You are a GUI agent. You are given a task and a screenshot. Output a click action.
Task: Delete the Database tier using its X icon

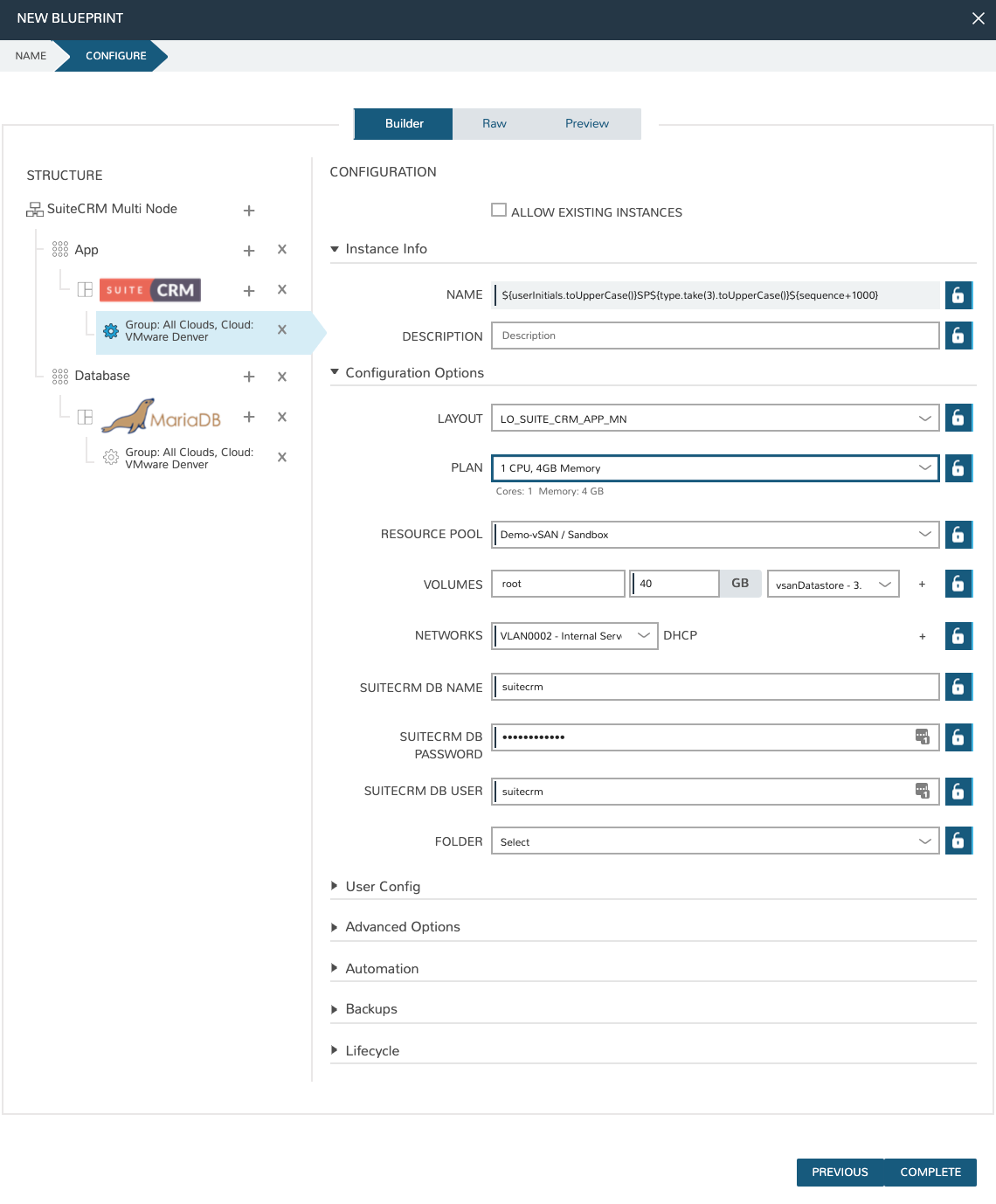tap(282, 377)
